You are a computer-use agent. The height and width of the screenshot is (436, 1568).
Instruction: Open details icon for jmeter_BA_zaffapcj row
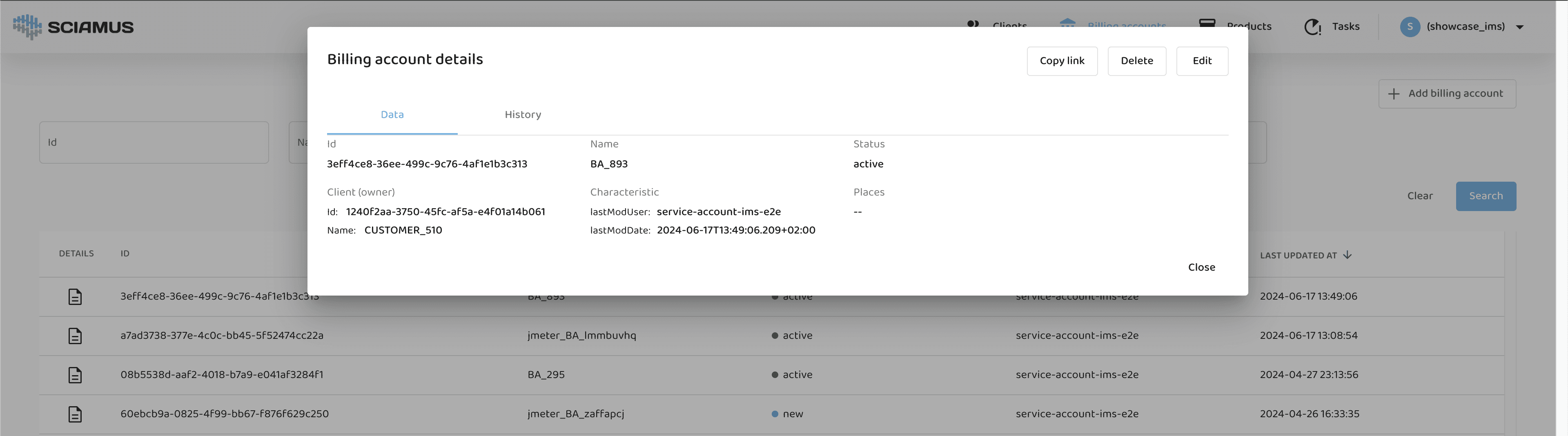75,414
